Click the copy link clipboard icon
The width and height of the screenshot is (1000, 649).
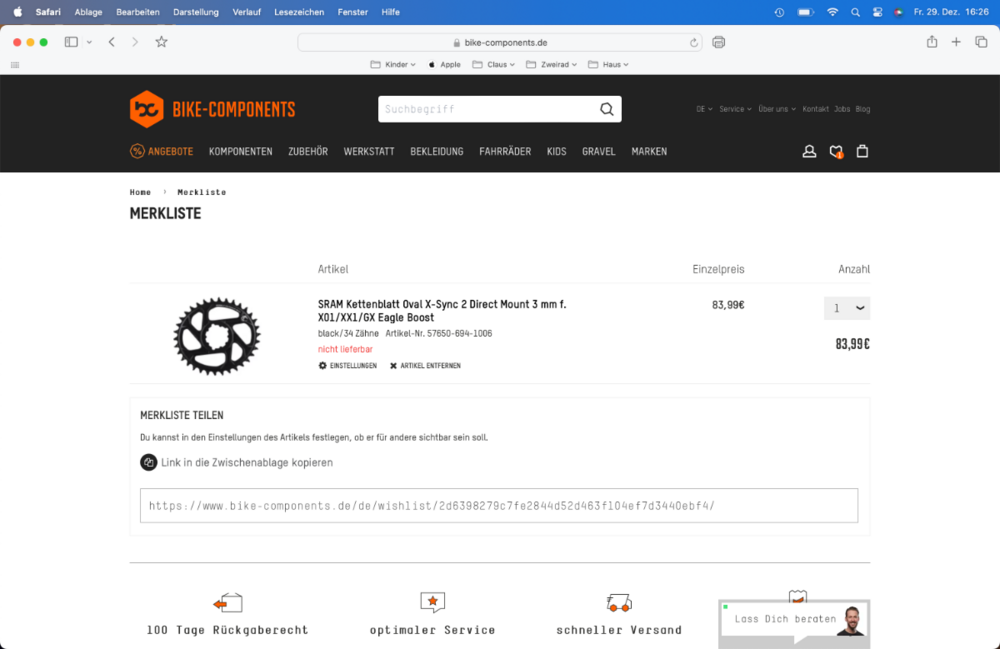tap(149, 462)
